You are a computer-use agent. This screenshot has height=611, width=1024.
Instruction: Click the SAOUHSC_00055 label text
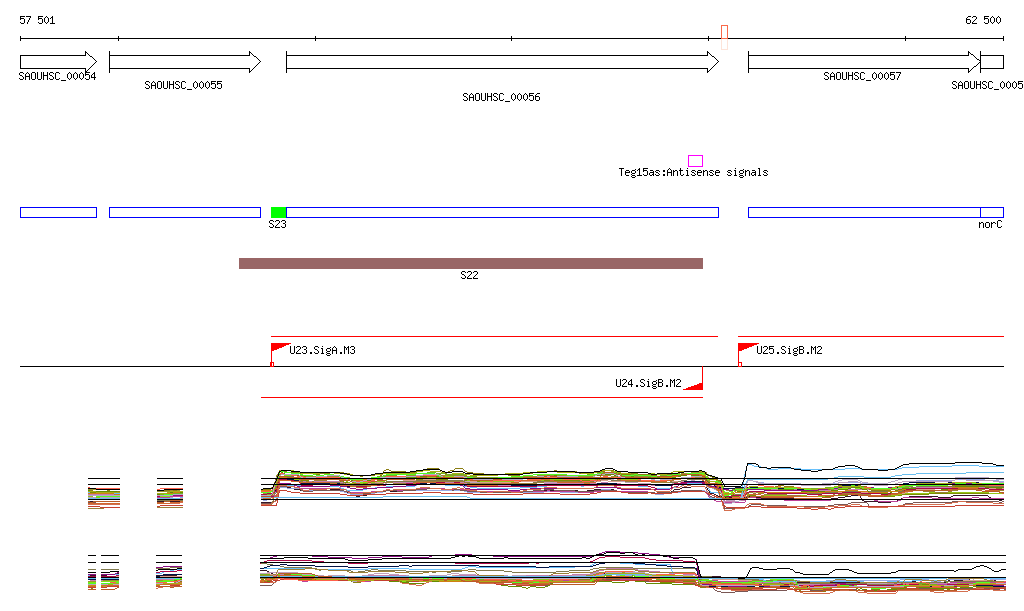(184, 85)
